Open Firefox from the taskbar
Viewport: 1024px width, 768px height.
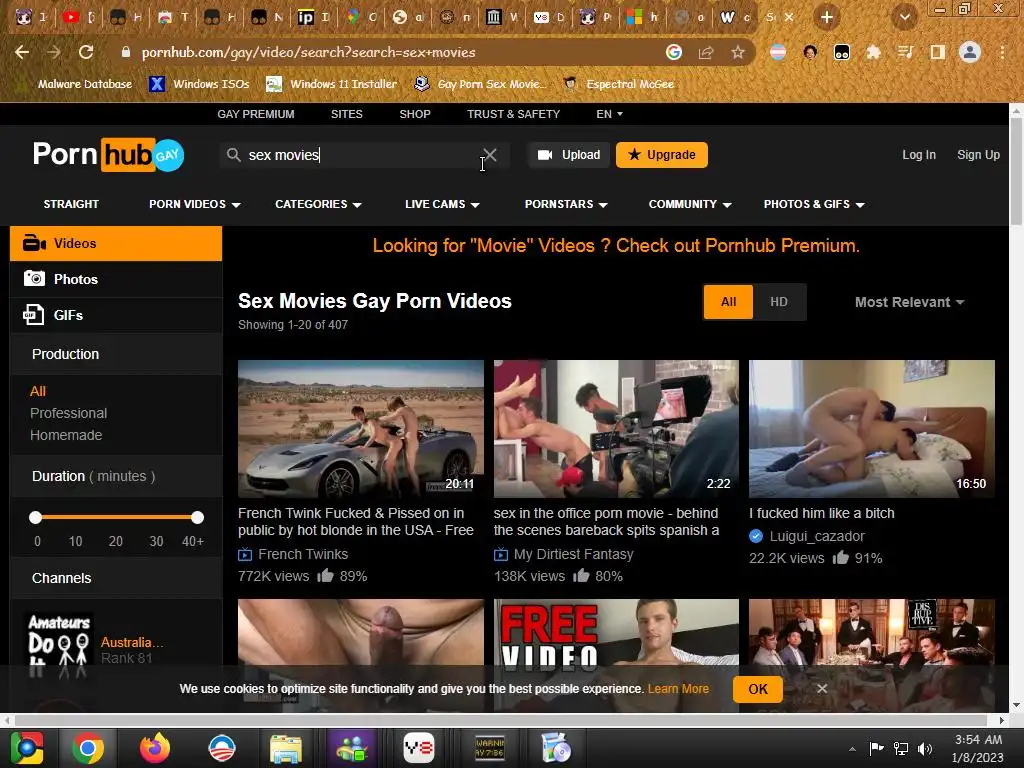click(x=155, y=748)
